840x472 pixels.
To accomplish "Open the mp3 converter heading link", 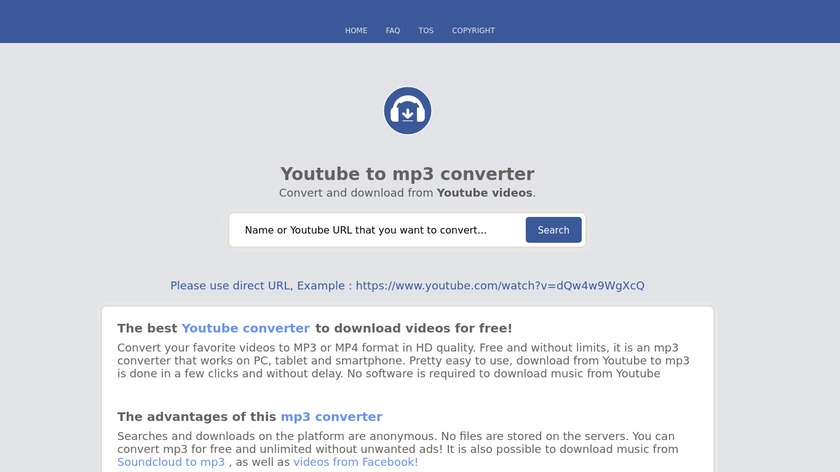I will click(x=332, y=416).
